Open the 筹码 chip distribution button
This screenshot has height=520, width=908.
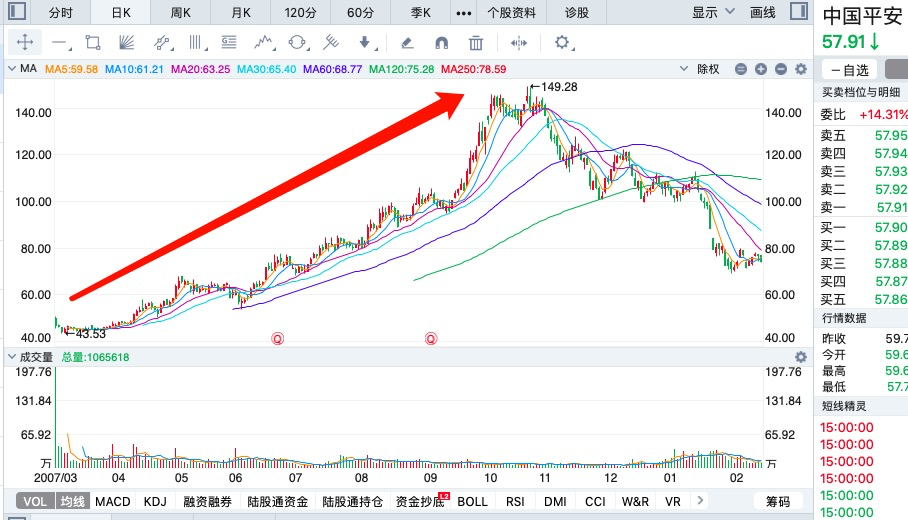coord(778,501)
